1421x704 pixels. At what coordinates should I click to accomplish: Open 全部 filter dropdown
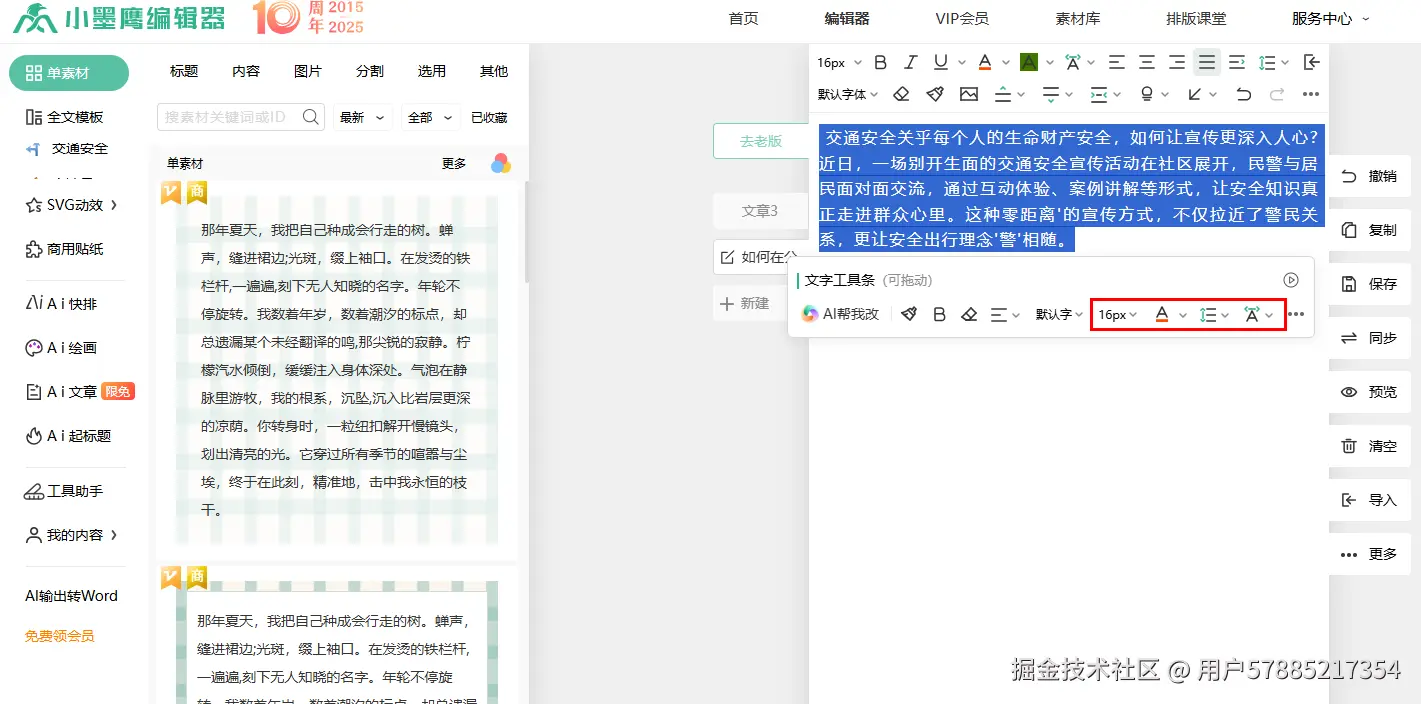431,117
